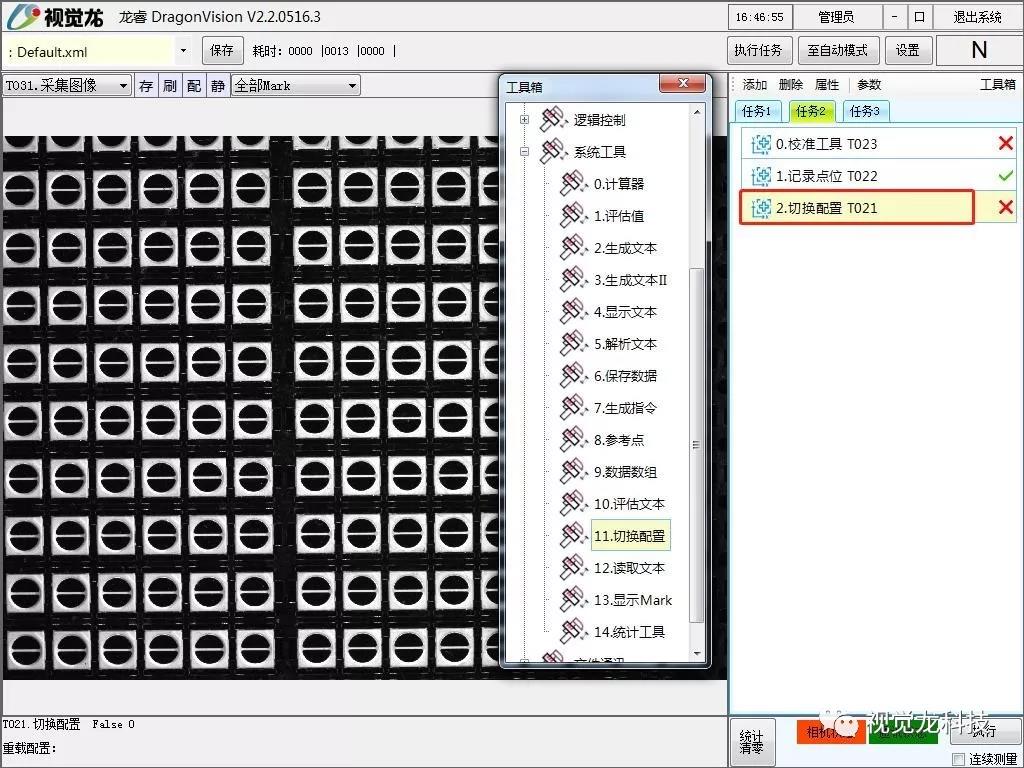Select the 生成文本 tool icon
Image resolution: width=1024 pixels, height=768 pixels.
coord(572,248)
